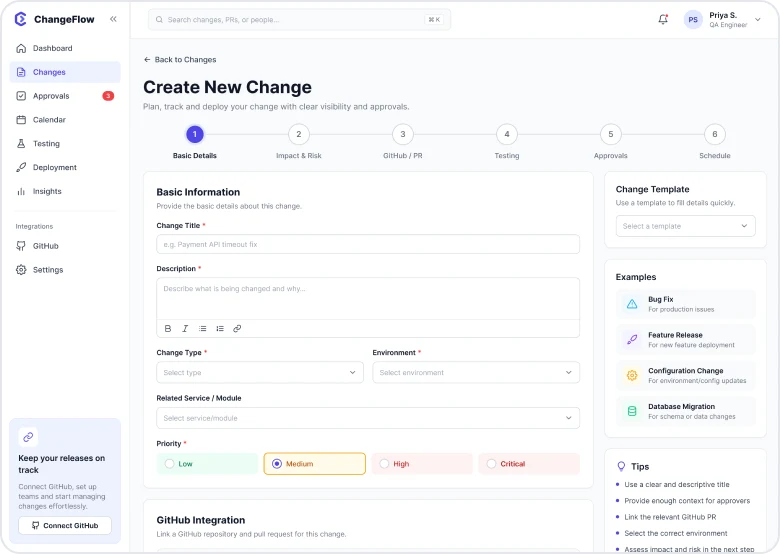
Task: Choose the Database Migration example
Action: click(x=685, y=411)
